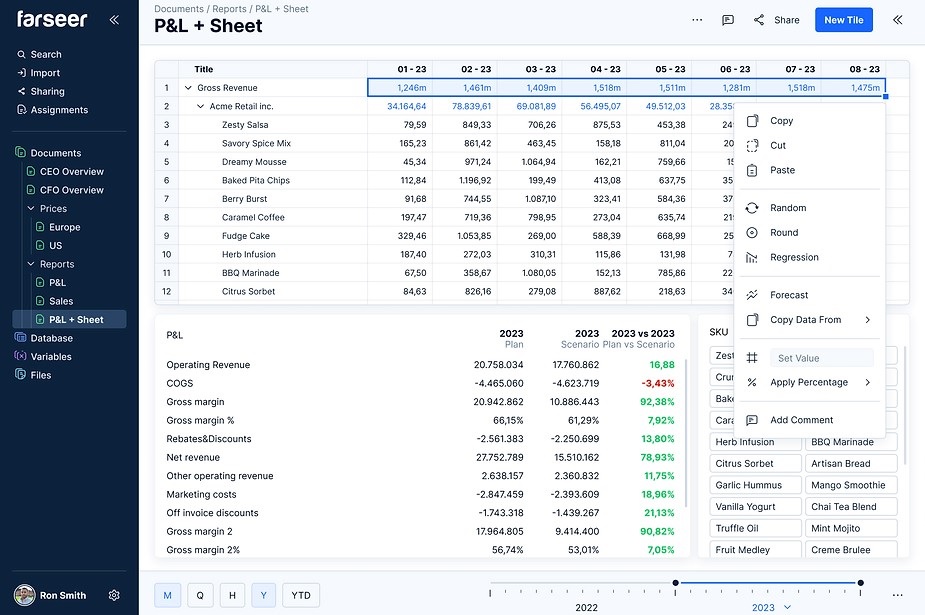Select the P&L + Sheet report

70,320
